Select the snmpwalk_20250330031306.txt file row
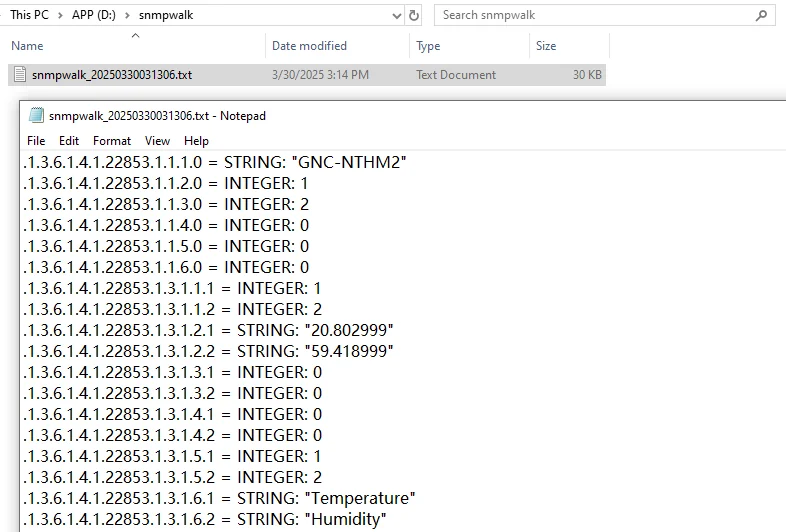Image resolution: width=786 pixels, height=532 pixels. (x=307, y=75)
